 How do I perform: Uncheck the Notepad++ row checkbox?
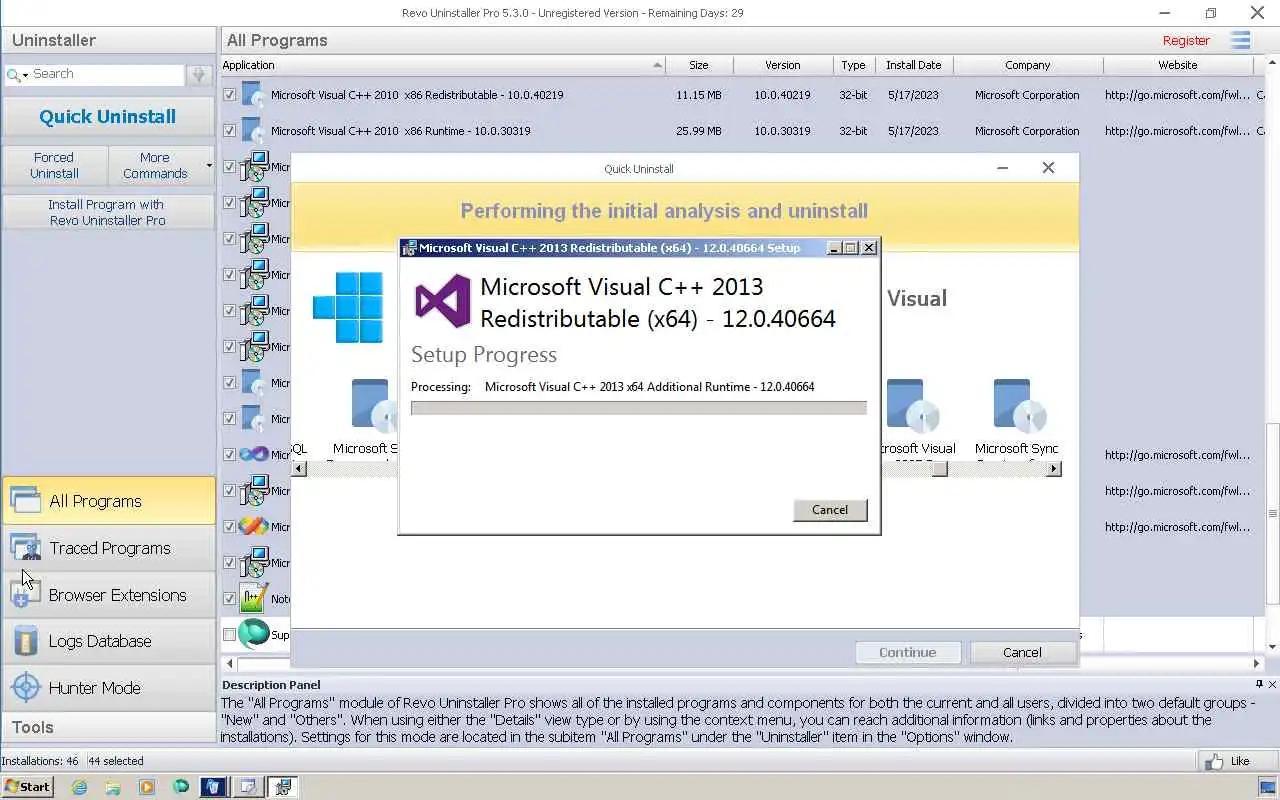point(230,599)
